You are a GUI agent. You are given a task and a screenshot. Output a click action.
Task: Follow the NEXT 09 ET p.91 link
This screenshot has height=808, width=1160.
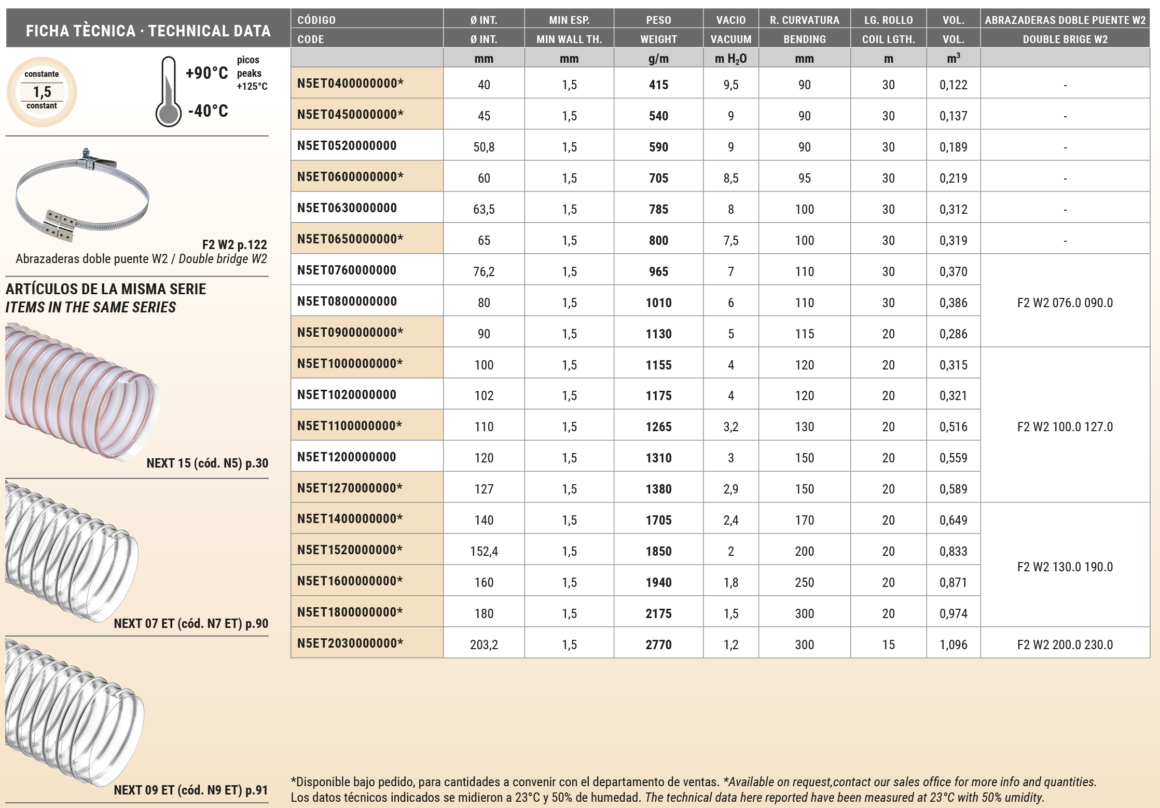(x=191, y=790)
